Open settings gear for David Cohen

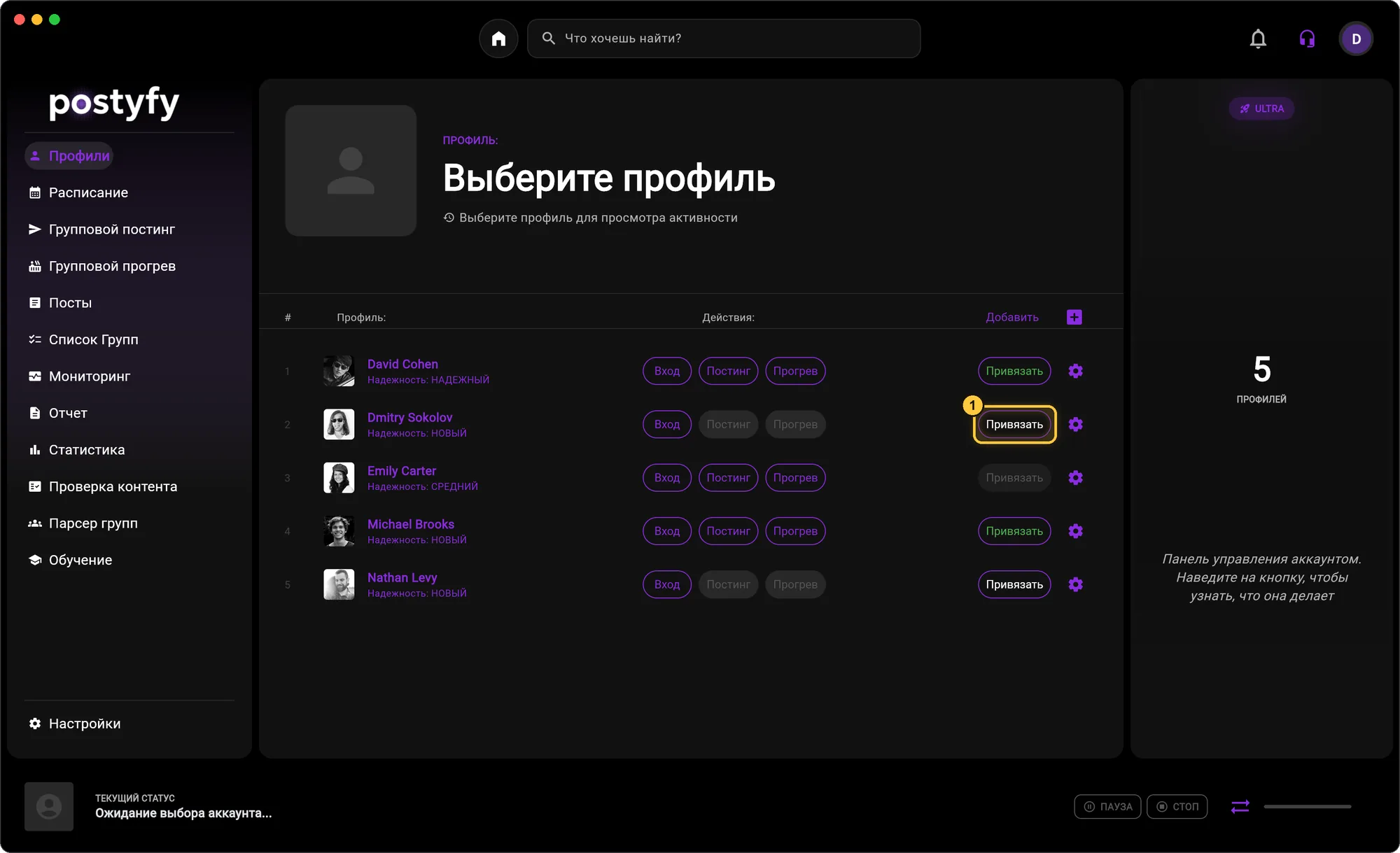point(1076,371)
